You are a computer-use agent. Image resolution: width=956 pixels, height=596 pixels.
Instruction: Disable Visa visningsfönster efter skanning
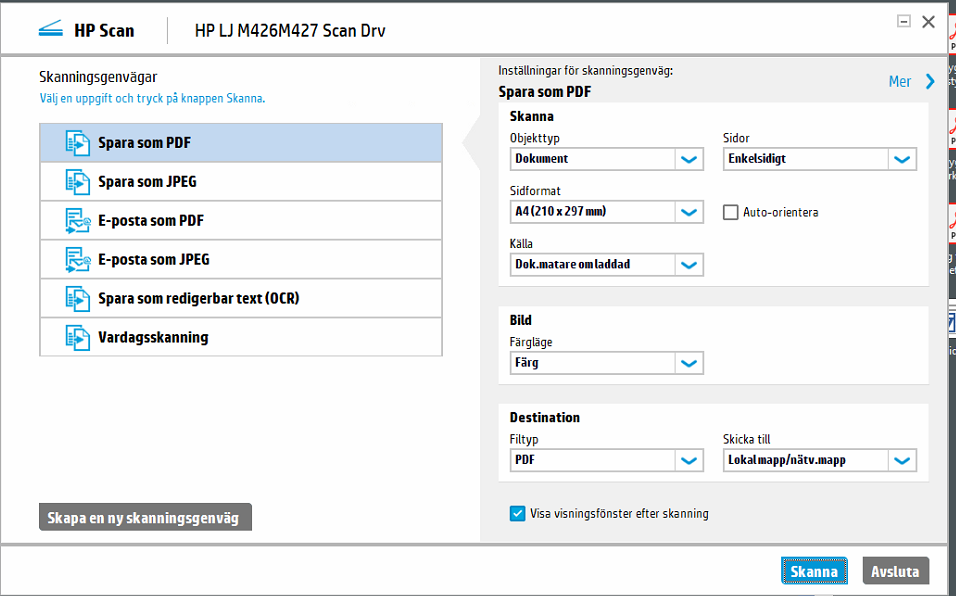click(x=517, y=513)
